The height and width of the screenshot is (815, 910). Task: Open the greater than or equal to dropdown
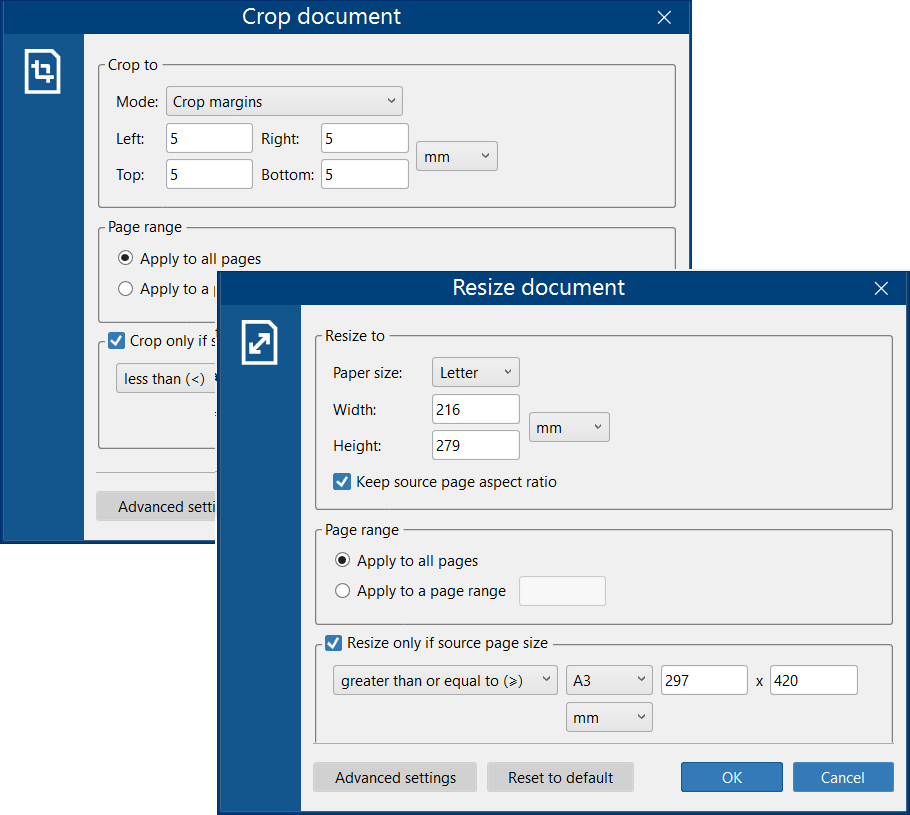tap(445, 680)
